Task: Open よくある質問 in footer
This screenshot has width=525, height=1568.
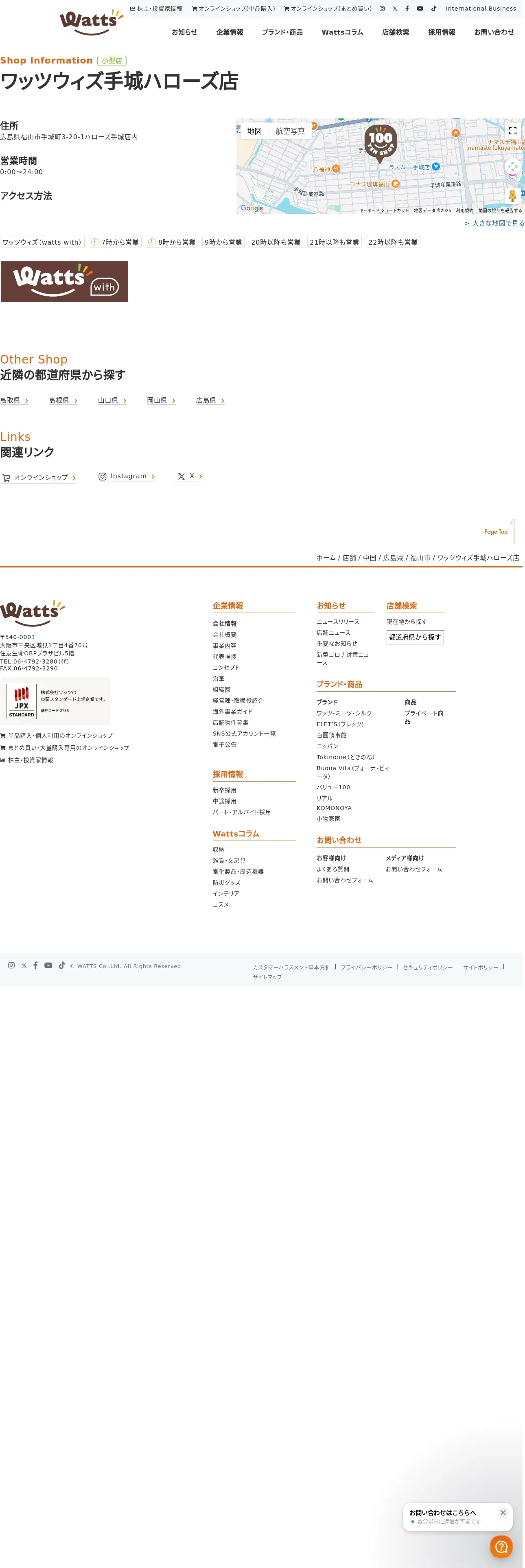Action: tap(333, 869)
